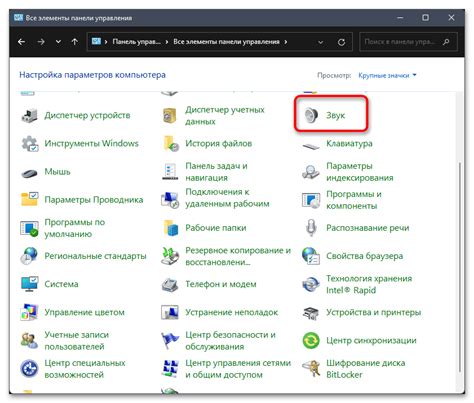Open Телефон и модем text link

[x=221, y=284]
